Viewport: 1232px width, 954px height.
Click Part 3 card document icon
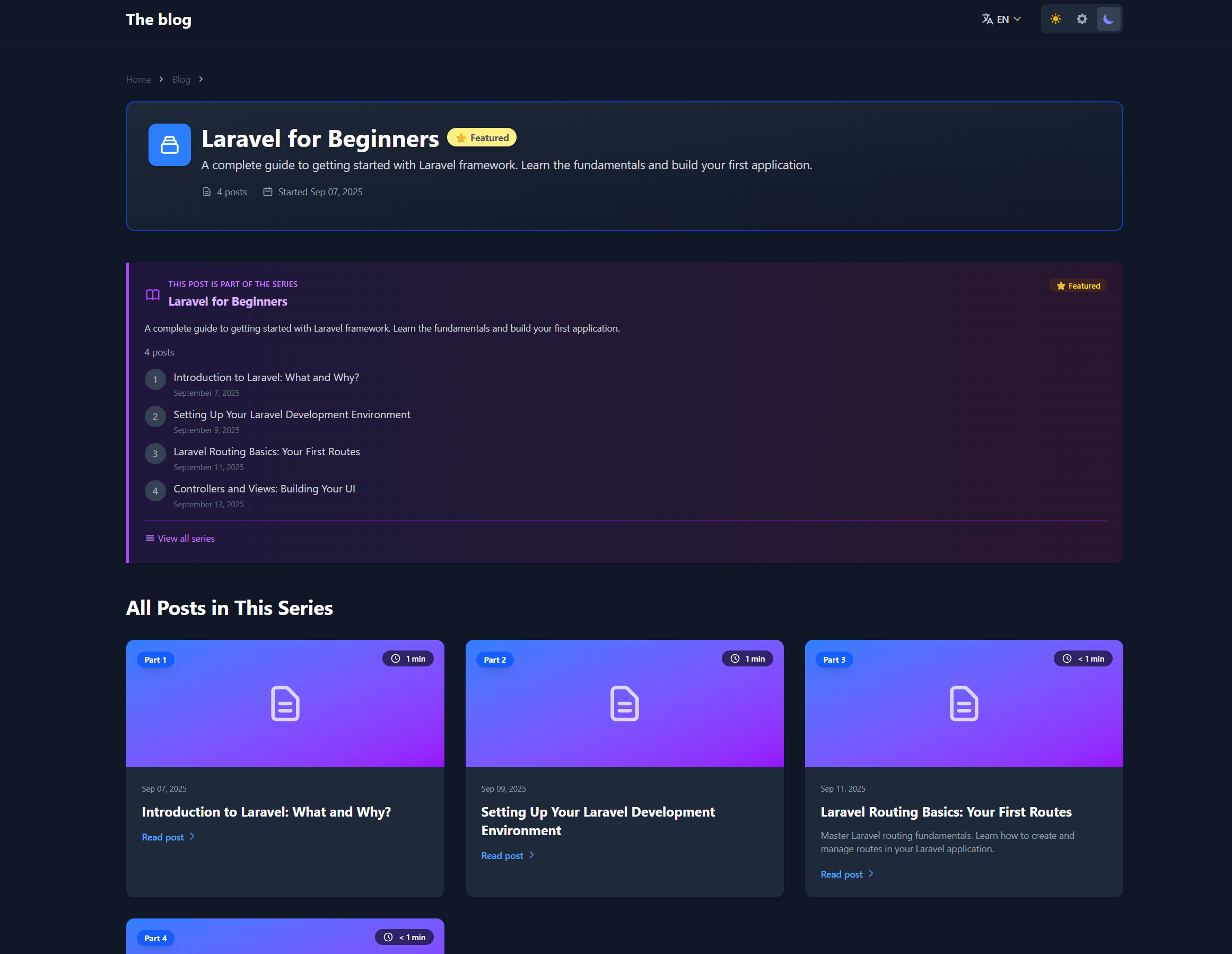964,704
